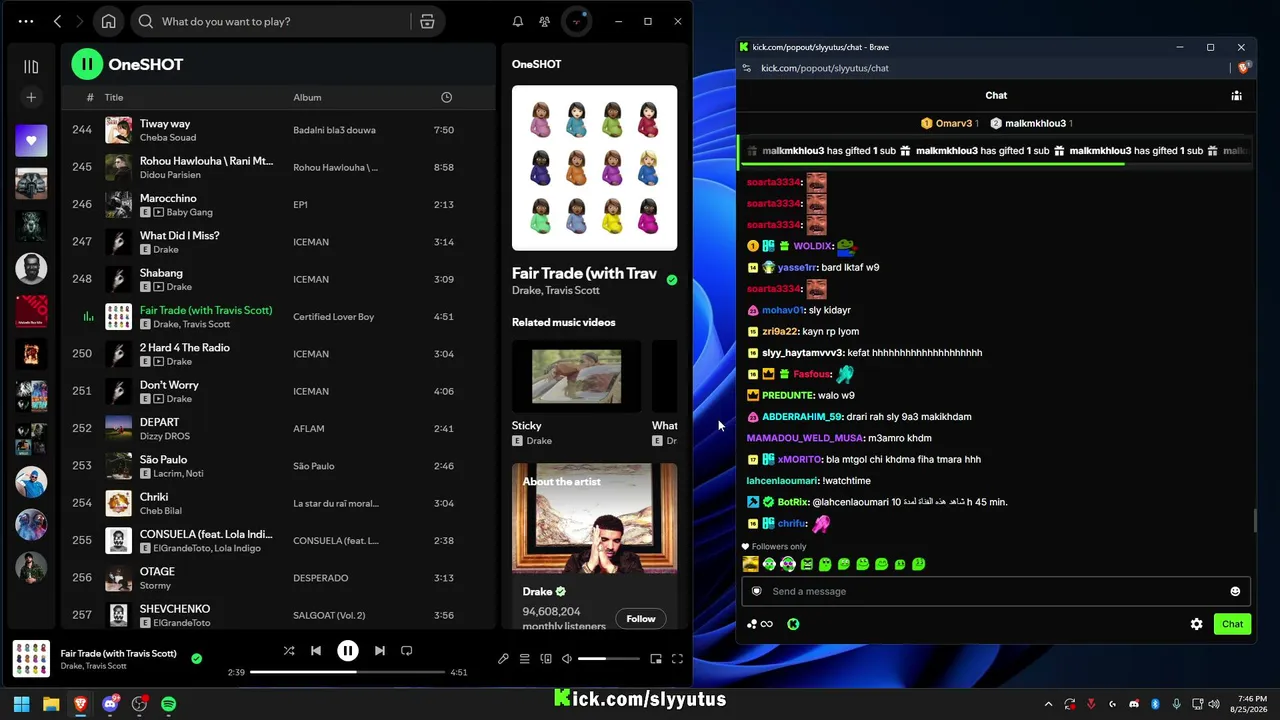Adjust the Spotify volume slider
Screen dimensions: 1280x720
[x=608, y=659]
